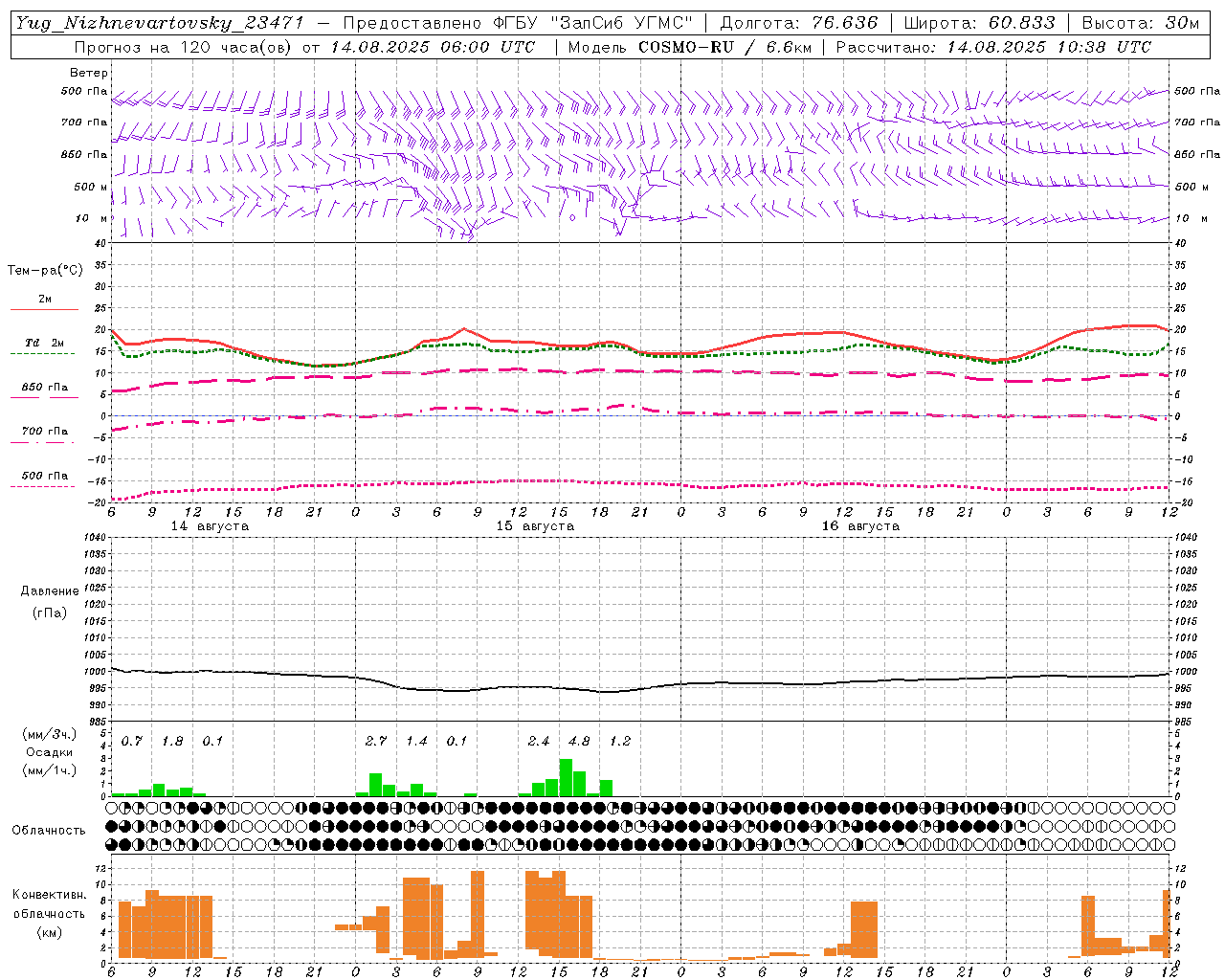Click the (мм/1ч.) precipitation unit label

[50, 770]
